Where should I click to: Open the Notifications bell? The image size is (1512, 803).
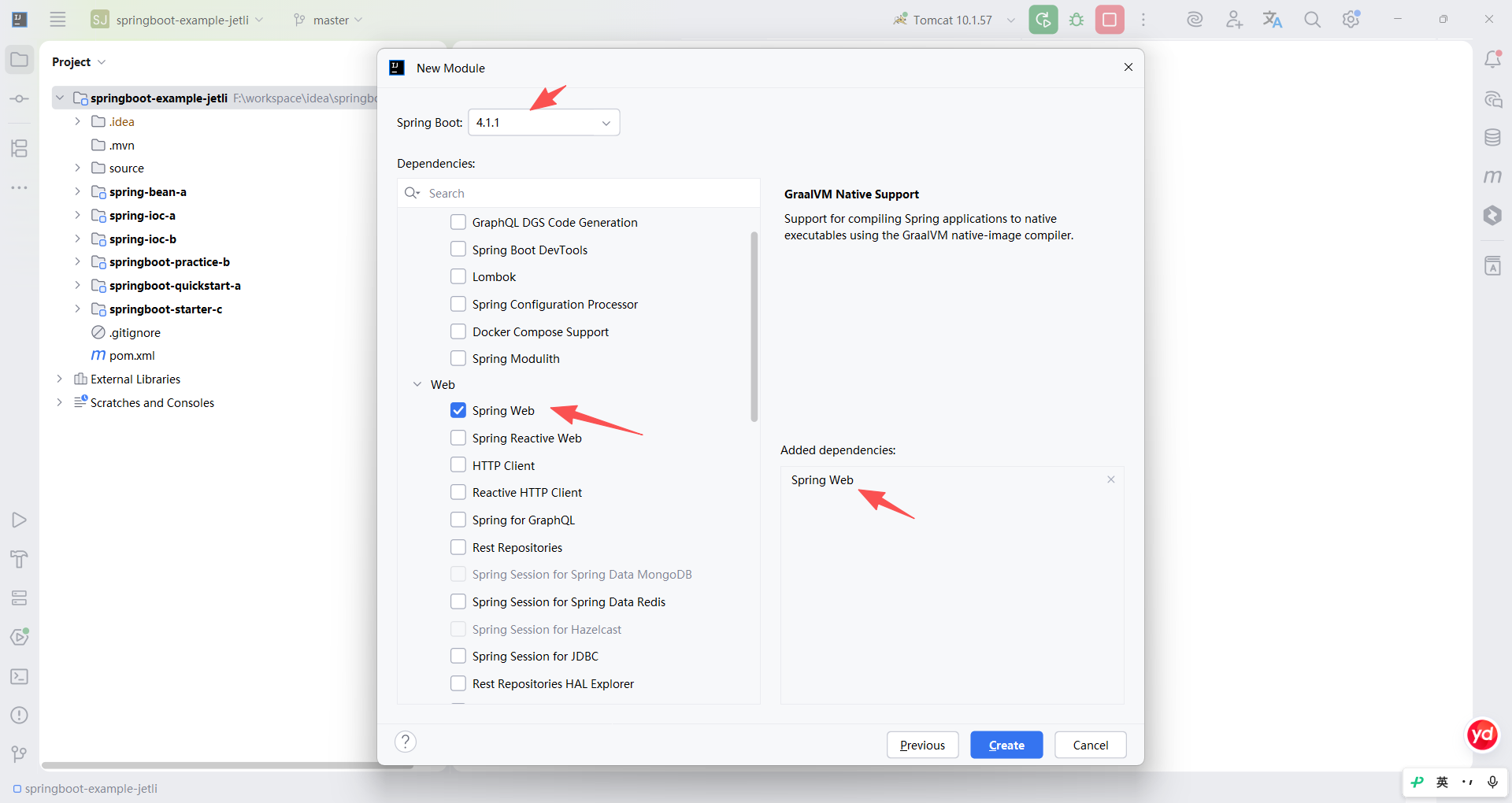[x=1492, y=60]
